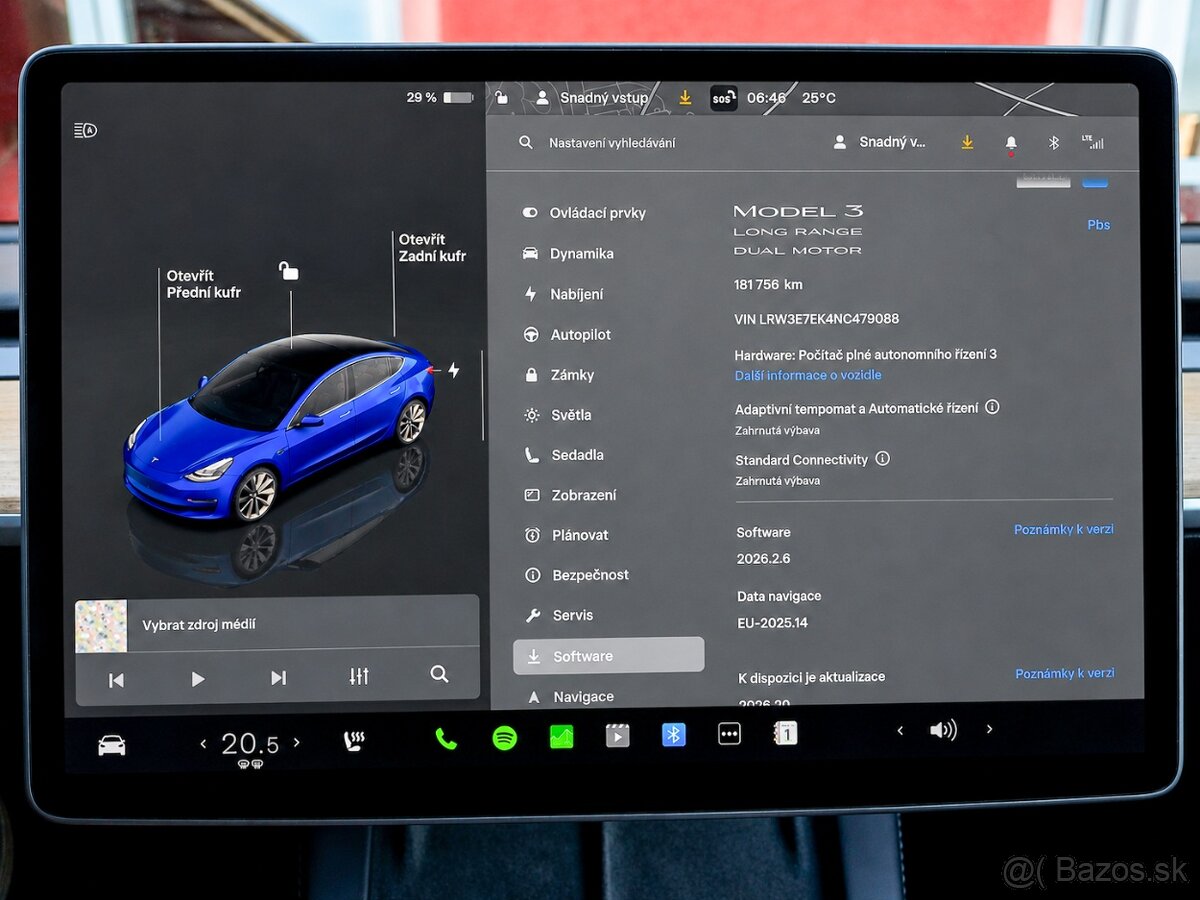Open the Theater video app

click(617, 736)
